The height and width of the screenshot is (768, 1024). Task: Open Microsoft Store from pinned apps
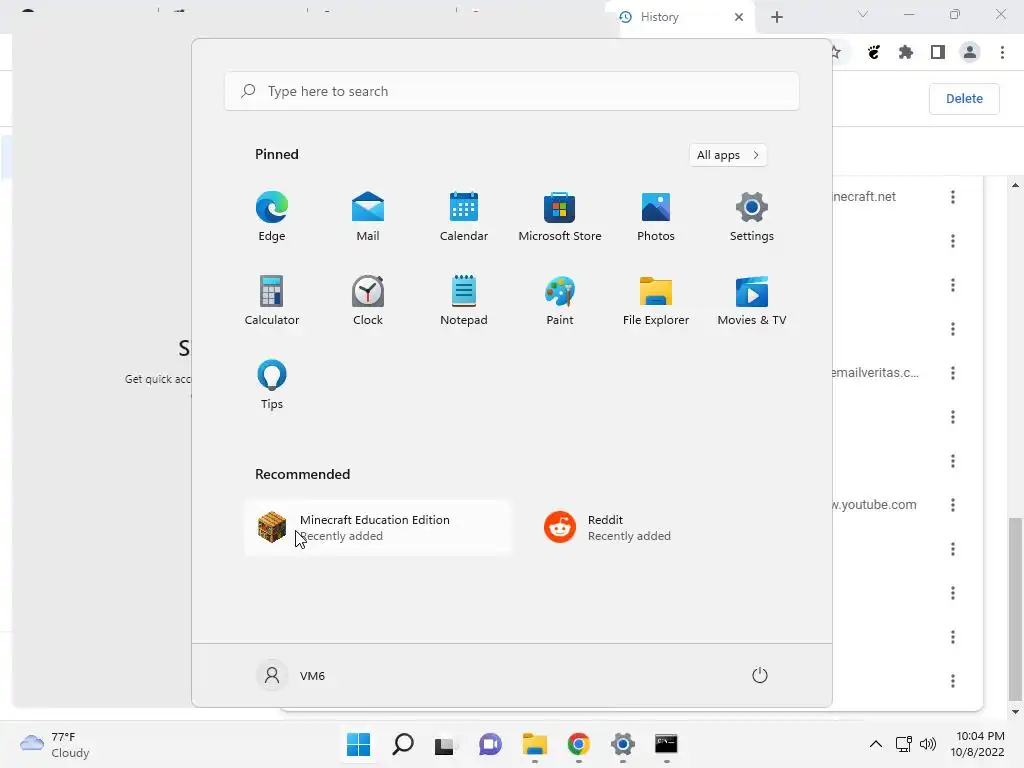pyautogui.click(x=560, y=217)
